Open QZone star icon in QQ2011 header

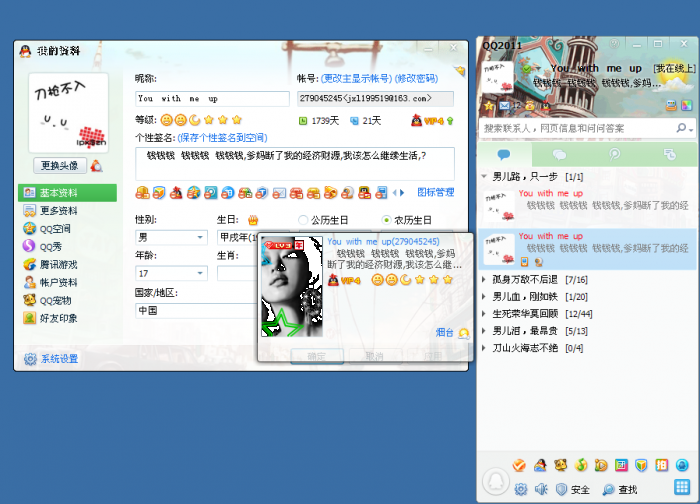pos(489,105)
